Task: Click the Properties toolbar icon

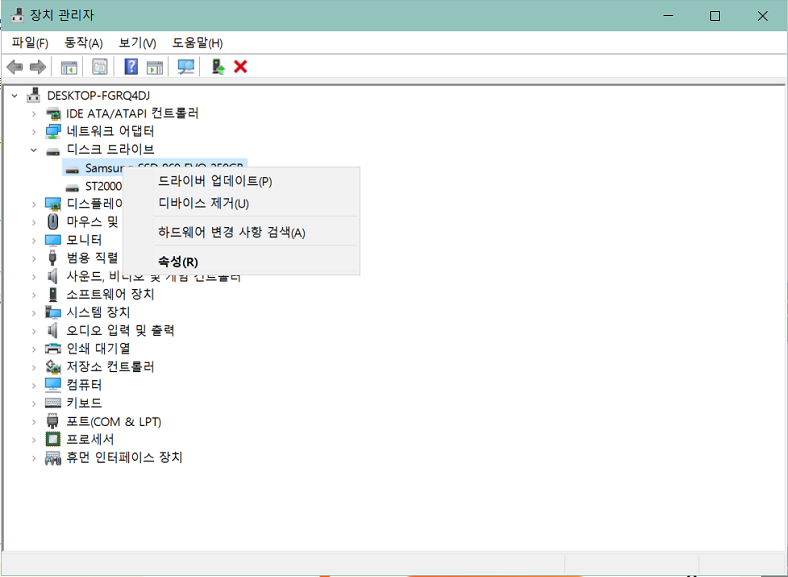Action: (x=100, y=67)
